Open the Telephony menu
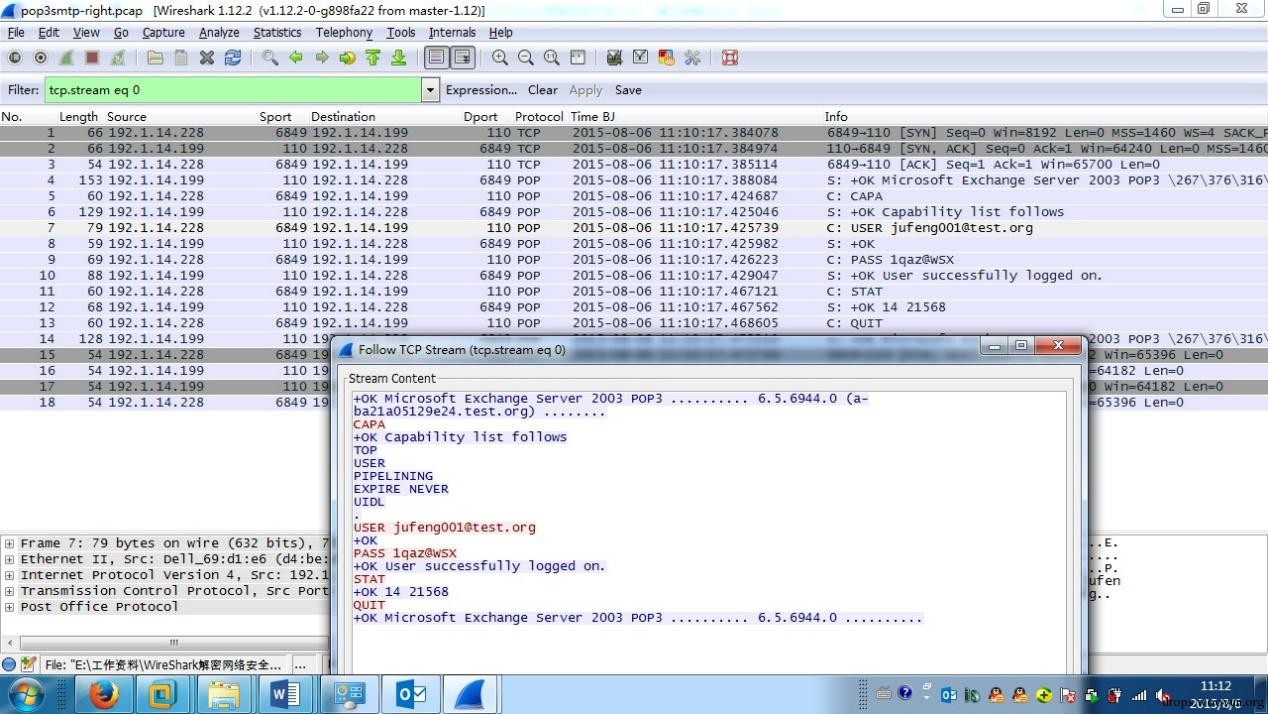Screen dimensions: 1268x714 pos(344,32)
